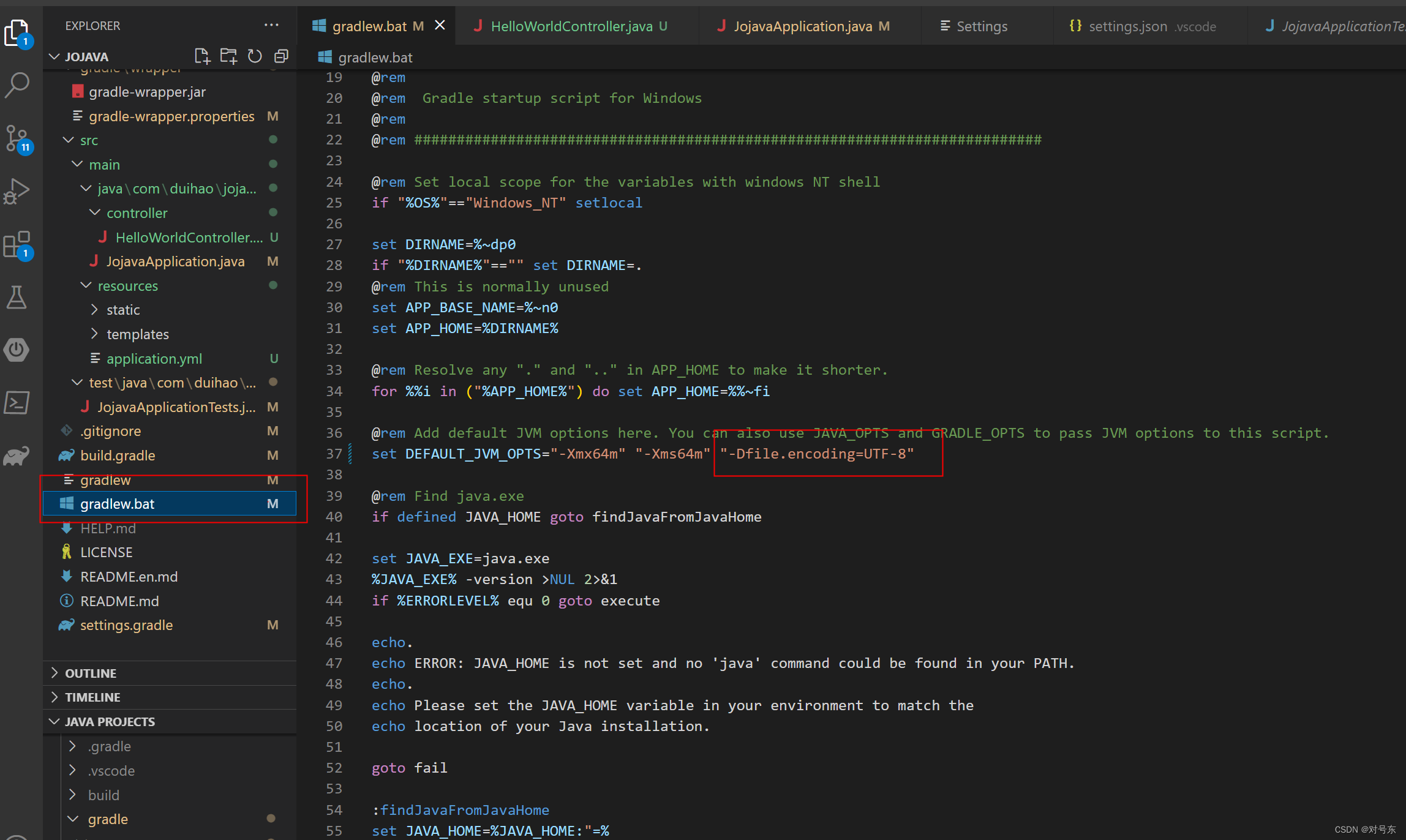Switch to JojavaApplication.java tab
The image size is (1406, 840).
pyautogui.click(x=810, y=26)
